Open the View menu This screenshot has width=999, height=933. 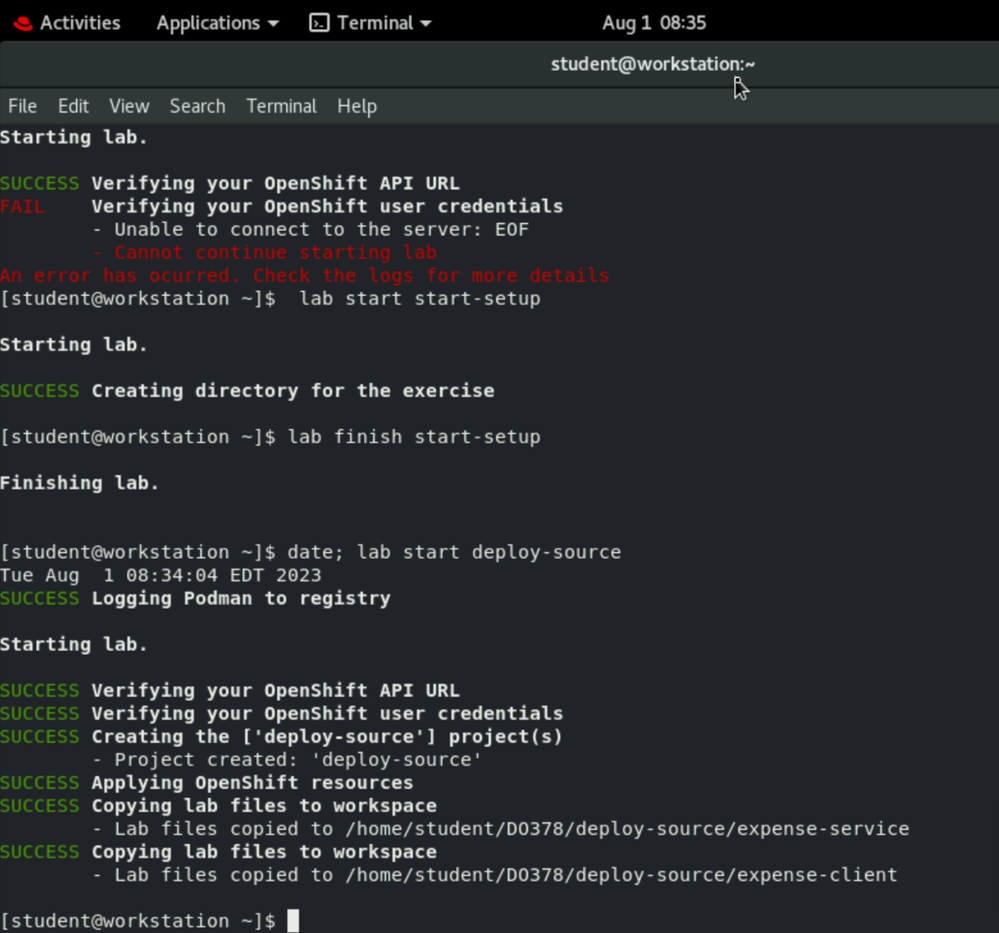tap(129, 106)
